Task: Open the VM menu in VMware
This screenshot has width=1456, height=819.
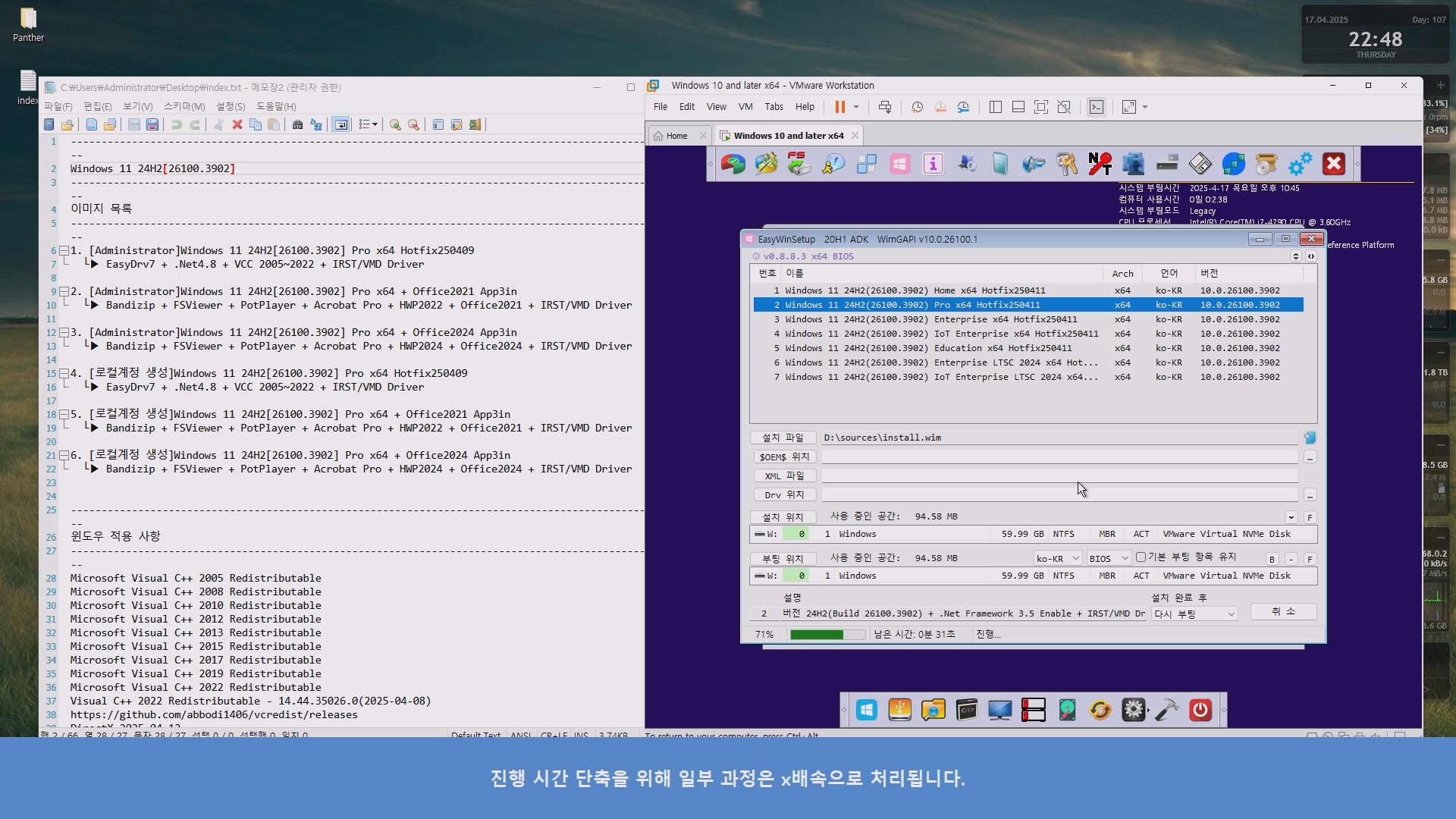Action: point(745,107)
